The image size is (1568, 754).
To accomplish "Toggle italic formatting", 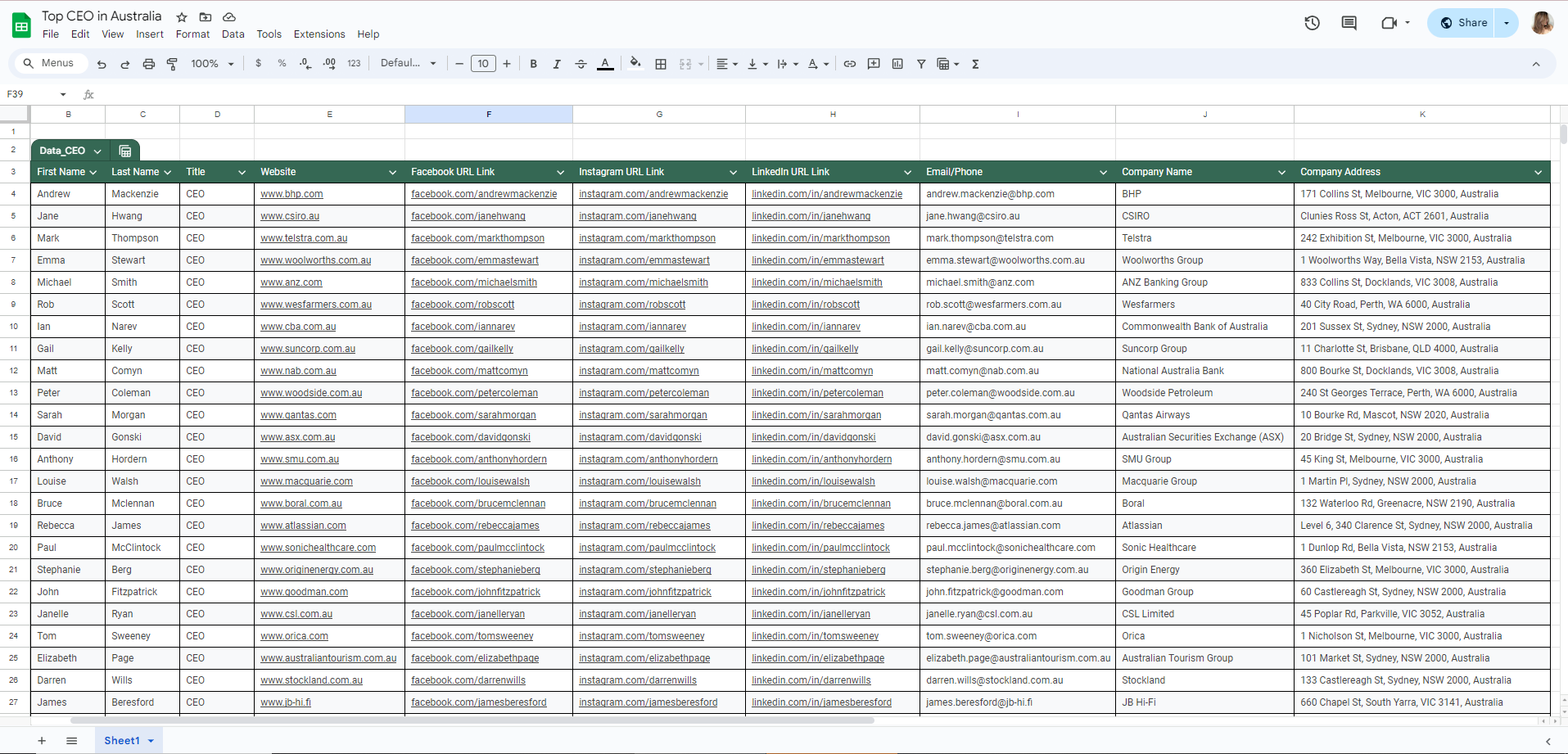I will pyautogui.click(x=557, y=64).
